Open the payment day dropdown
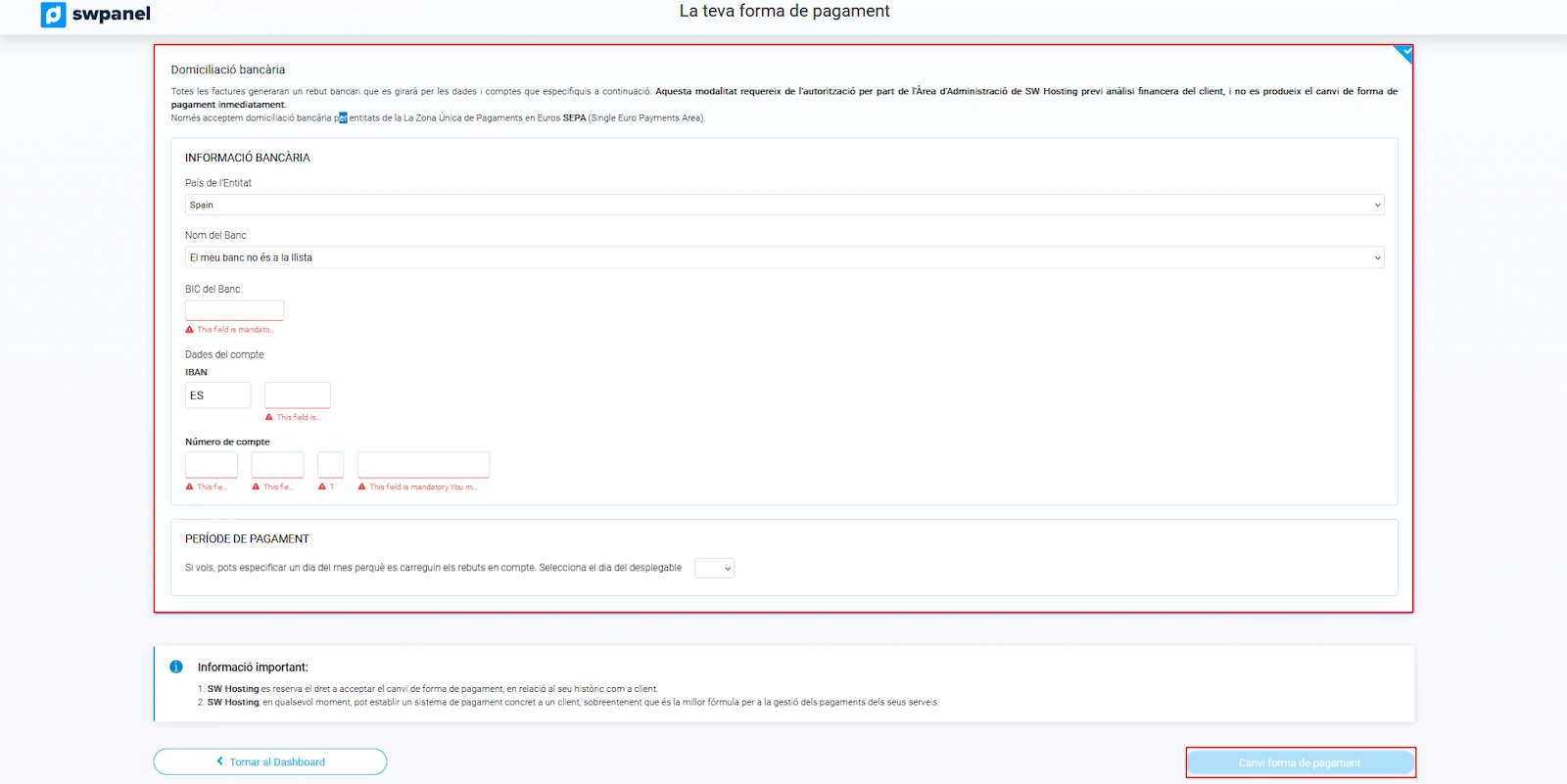 [714, 568]
